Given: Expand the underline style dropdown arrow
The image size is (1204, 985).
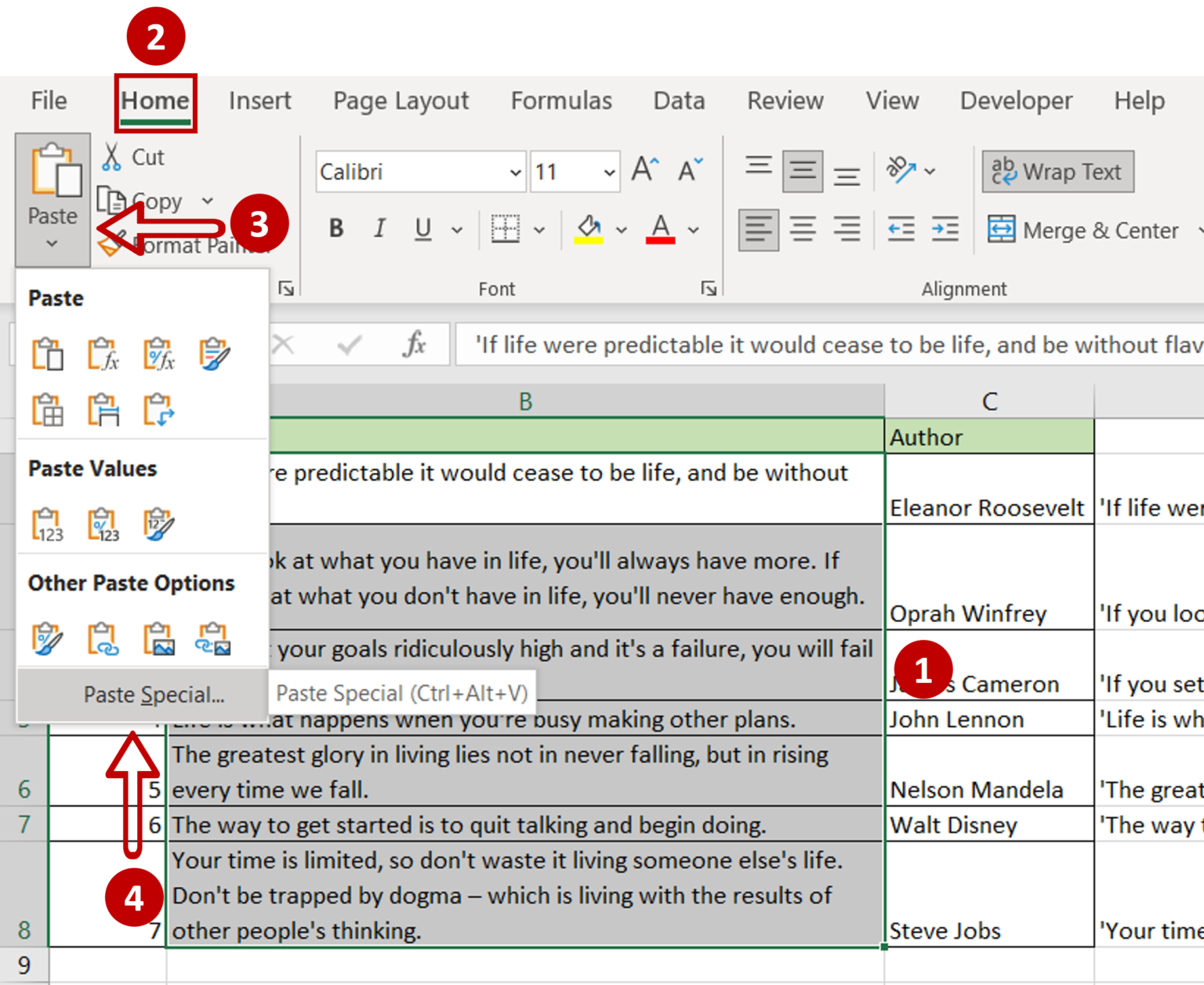Looking at the screenshot, I should [457, 231].
